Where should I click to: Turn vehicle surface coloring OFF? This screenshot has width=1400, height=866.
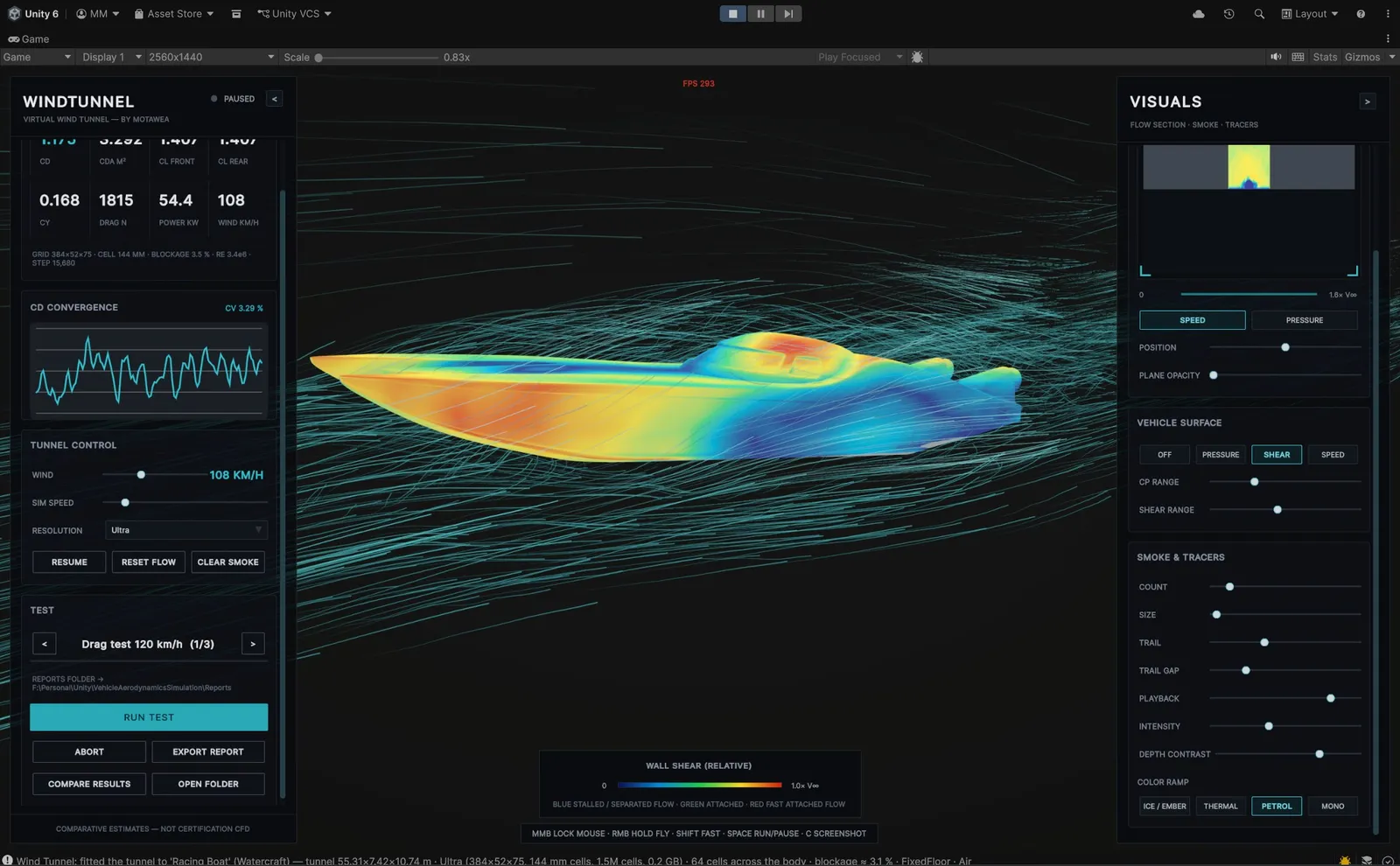click(1165, 455)
